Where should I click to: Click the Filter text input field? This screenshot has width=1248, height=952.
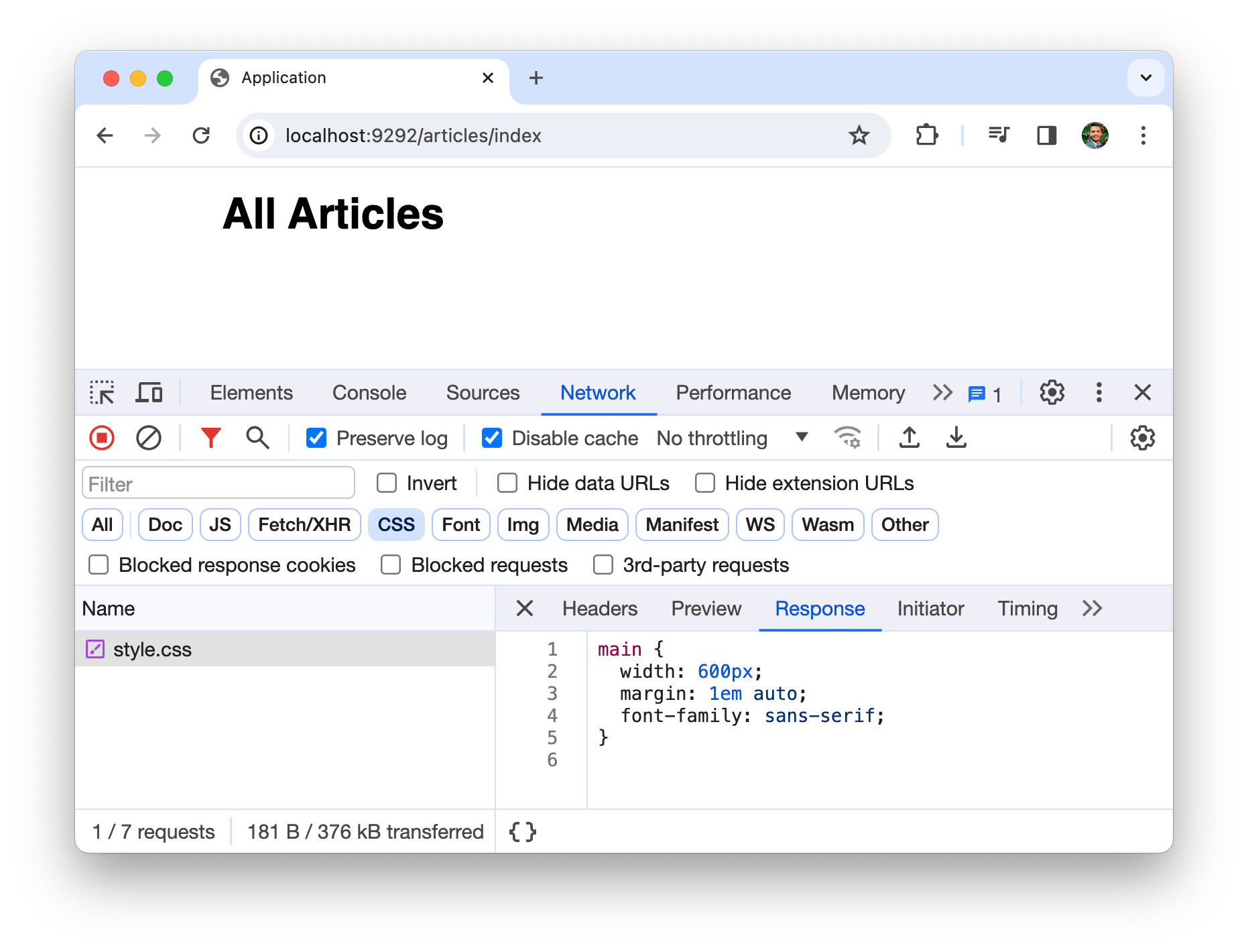pyautogui.click(x=218, y=483)
